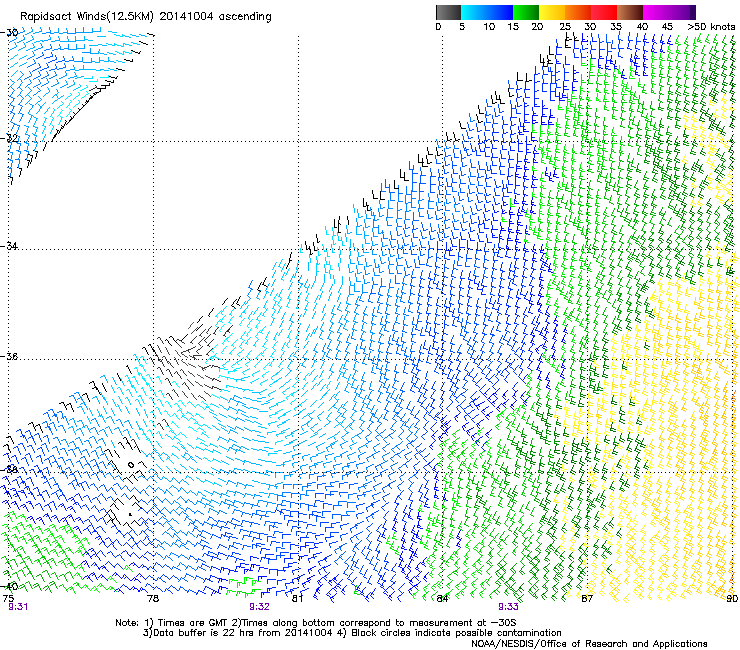Click the -36 latitude axis label
The height and width of the screenshot is (650, 740).
coord(9,356)
